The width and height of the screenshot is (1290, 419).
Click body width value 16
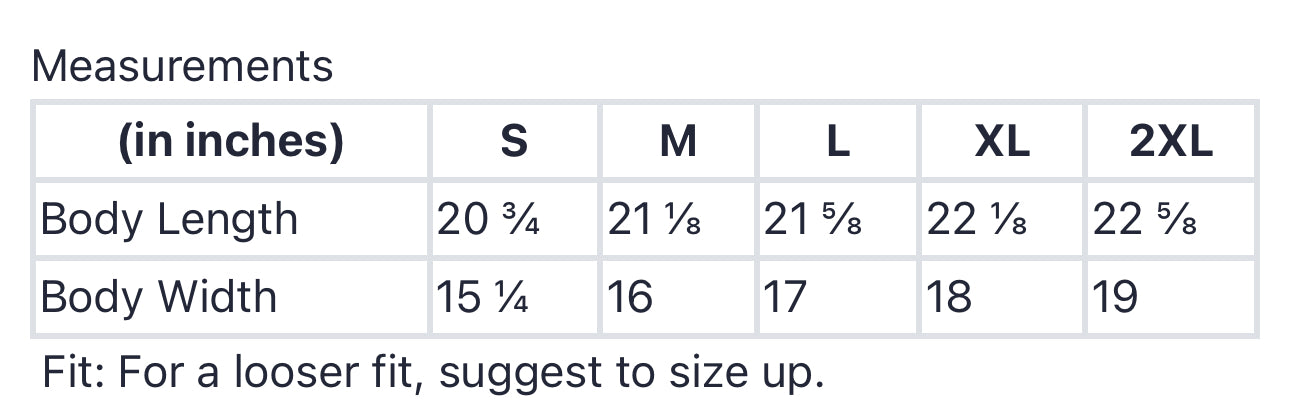(630, 297)
